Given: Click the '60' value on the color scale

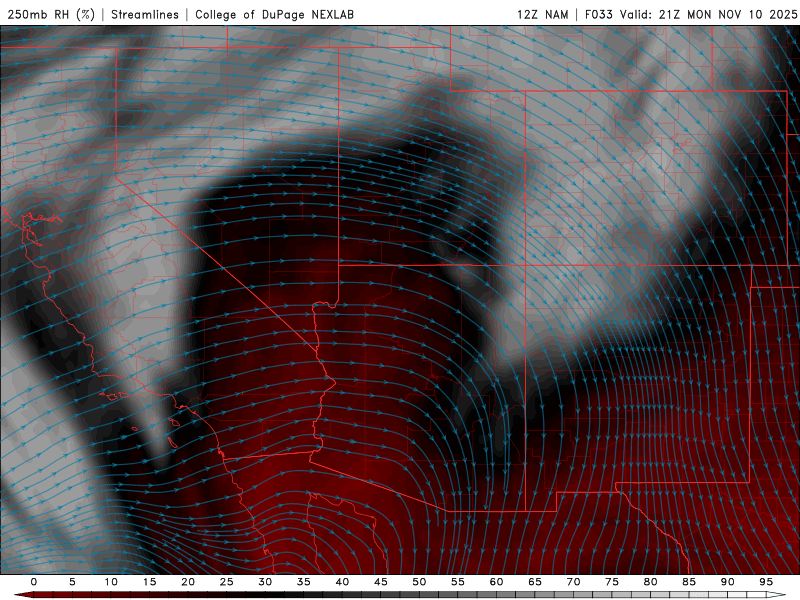Looking at the screenshot, I should pyautogui.click(x=496, y=582).
